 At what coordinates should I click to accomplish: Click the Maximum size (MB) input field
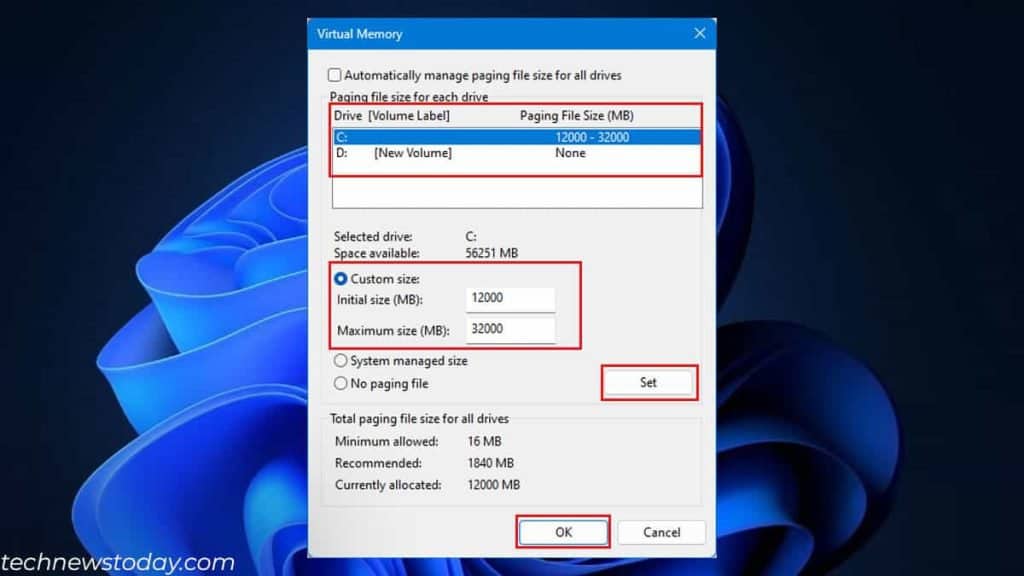coord(510,329)
